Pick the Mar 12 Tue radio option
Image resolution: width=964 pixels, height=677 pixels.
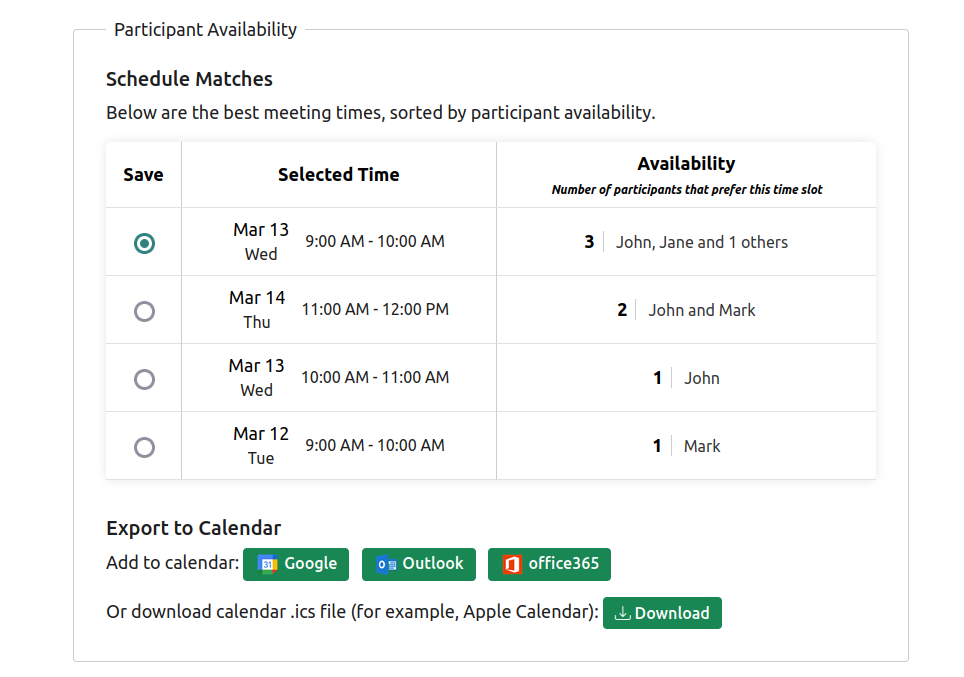[x=145, y=447]
